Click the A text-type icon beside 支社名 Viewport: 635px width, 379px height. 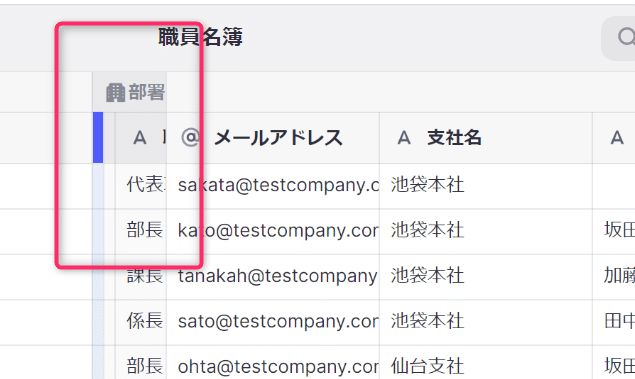(404, 138)
